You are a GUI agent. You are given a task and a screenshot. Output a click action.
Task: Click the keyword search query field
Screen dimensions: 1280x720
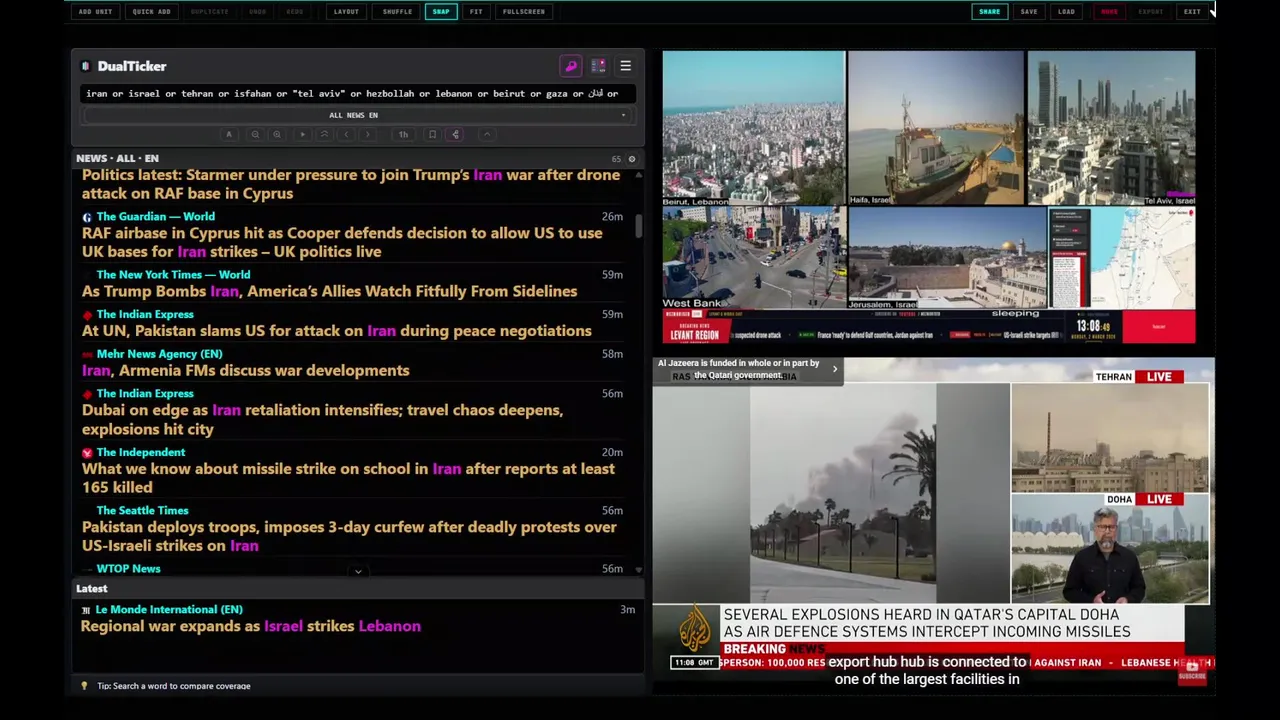[356, 93]
